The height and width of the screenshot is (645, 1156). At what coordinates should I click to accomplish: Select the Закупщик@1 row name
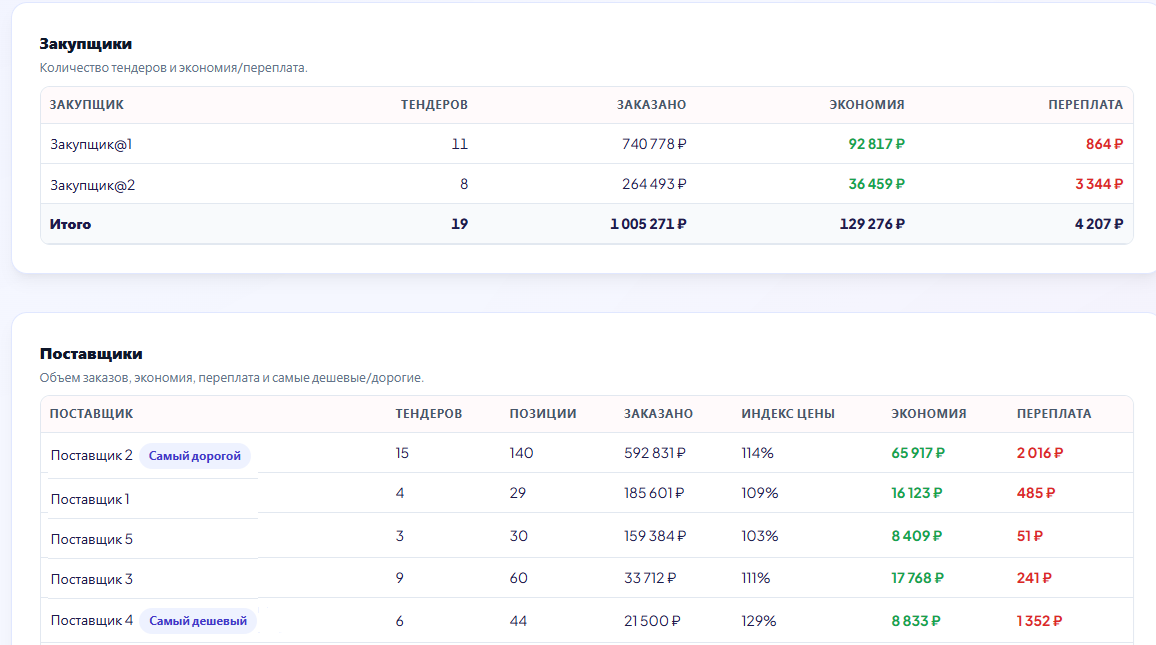91,144
